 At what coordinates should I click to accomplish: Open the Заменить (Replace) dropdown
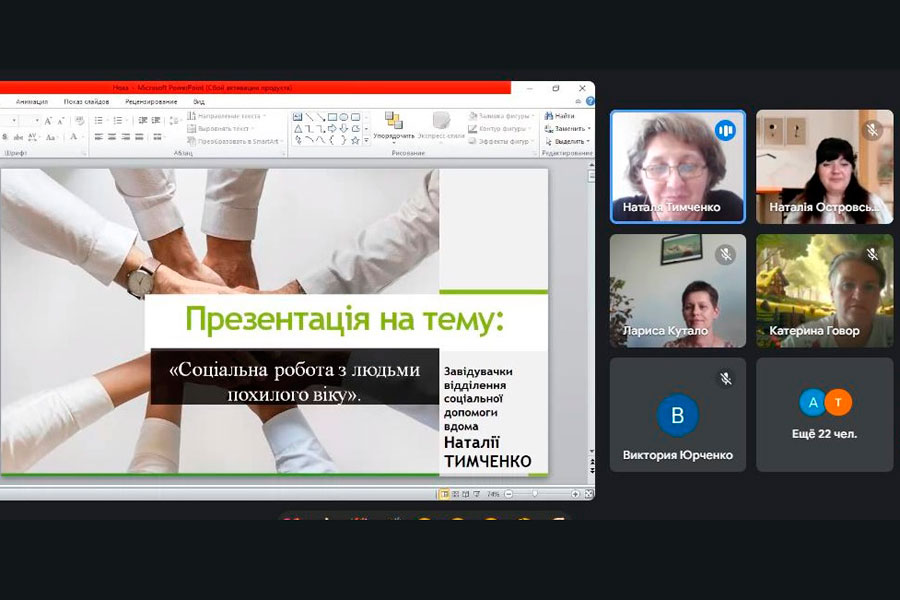click(568, 128)
